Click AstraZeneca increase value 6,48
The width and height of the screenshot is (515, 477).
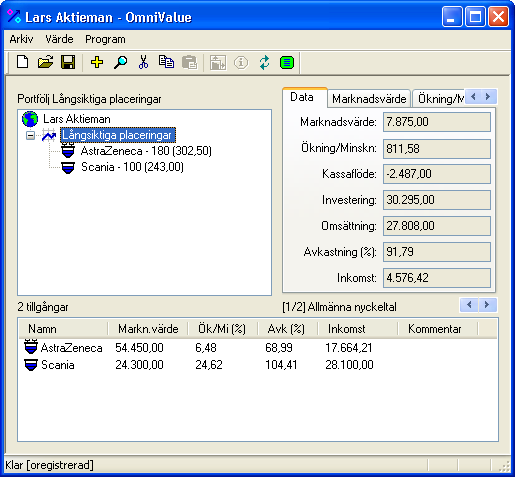coord(206,348)
